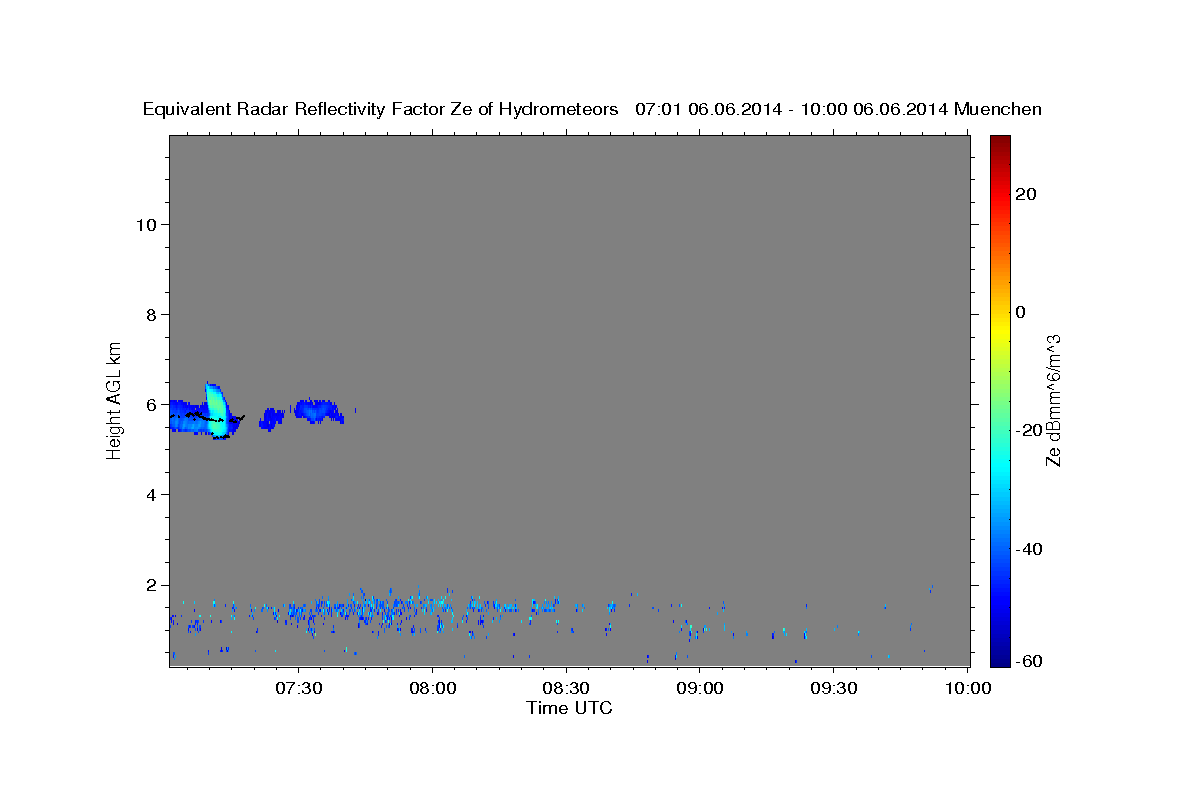Click the height tick label 10
This screenshot has width=1200, height=800.
145,224
